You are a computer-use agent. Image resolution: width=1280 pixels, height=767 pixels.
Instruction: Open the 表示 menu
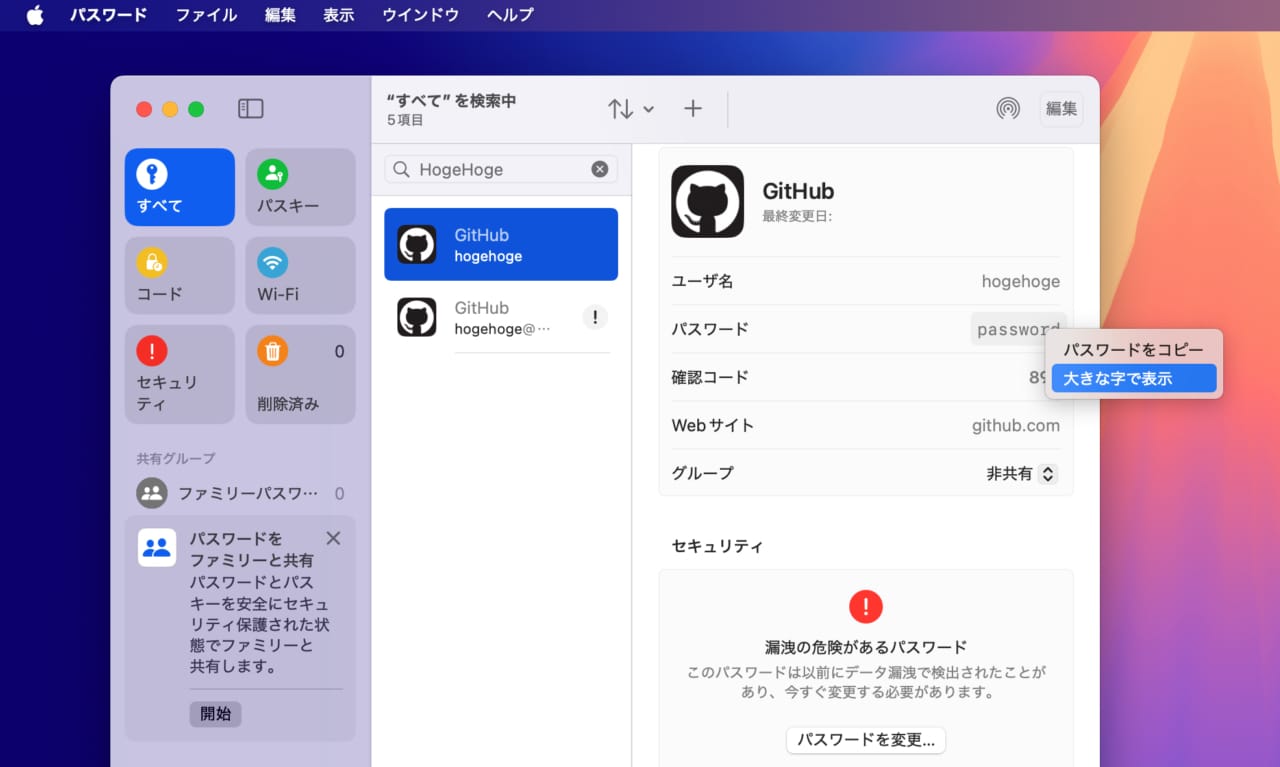point(339,15)
